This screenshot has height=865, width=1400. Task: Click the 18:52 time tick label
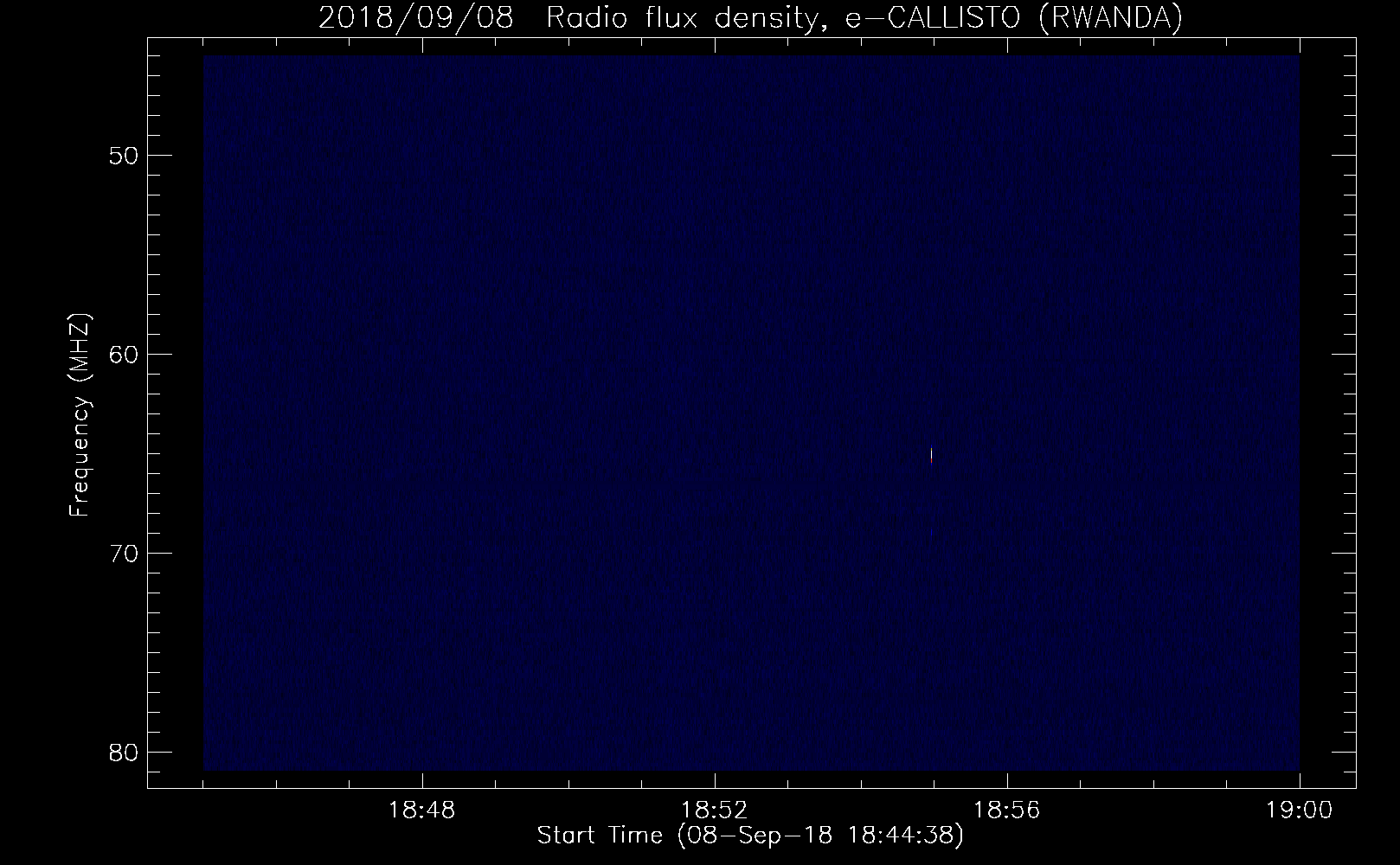(x=714, y=811)
